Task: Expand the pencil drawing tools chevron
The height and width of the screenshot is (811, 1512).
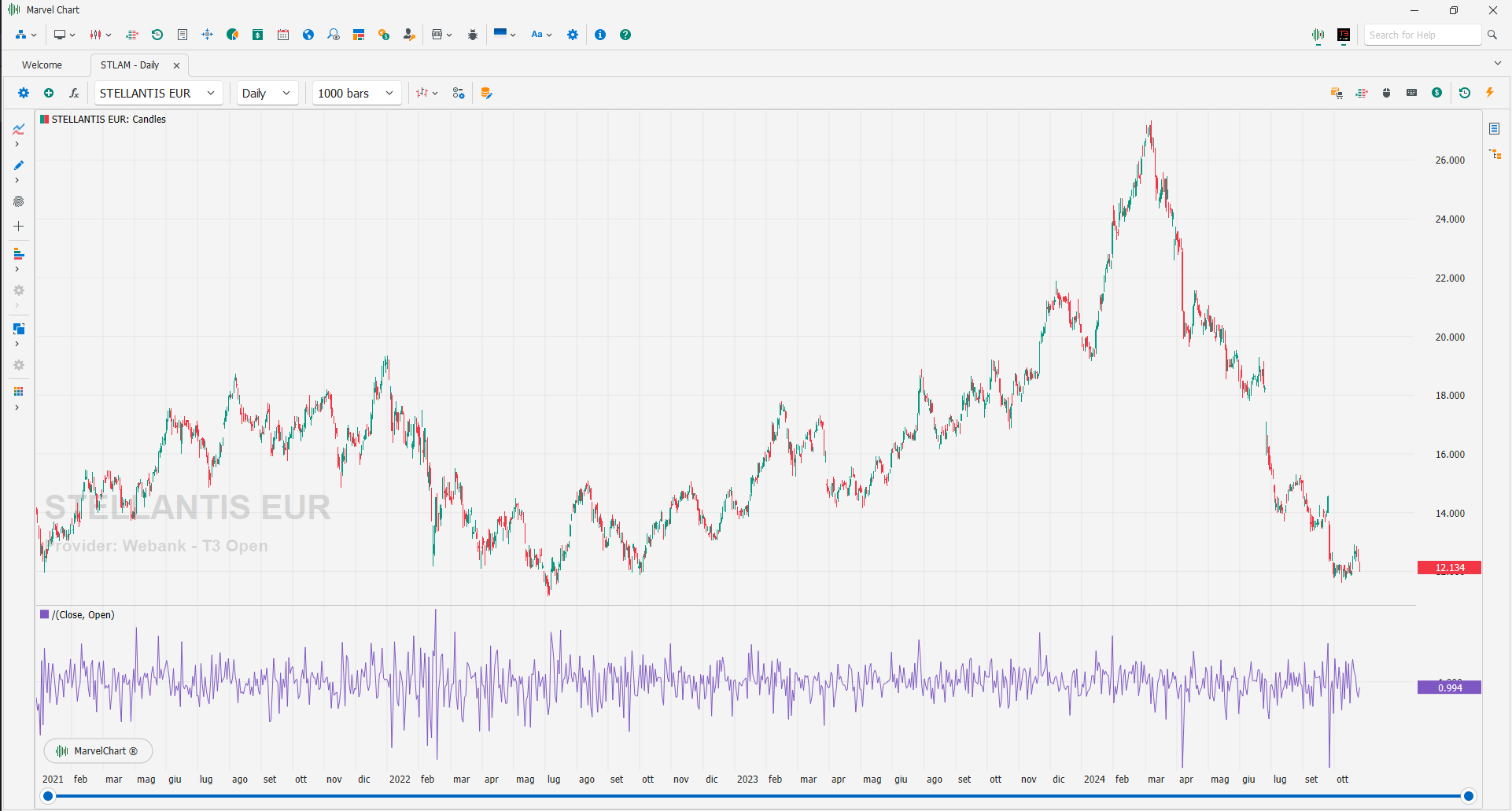Action: pos(17,181)
